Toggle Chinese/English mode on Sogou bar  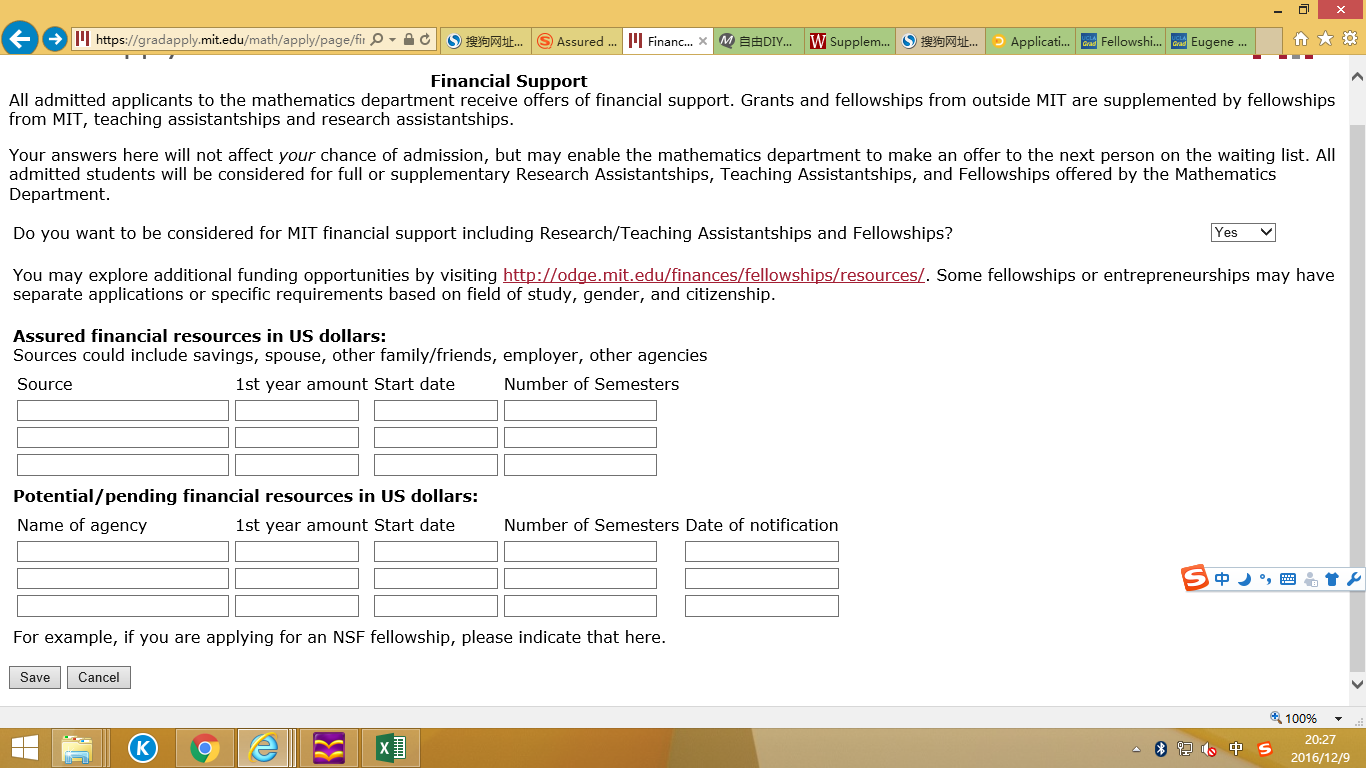point(1222,579)
